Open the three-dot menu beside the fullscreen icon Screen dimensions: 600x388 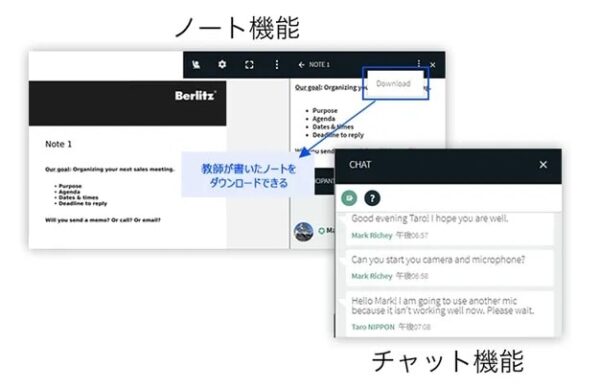click(x=277, y=64)
